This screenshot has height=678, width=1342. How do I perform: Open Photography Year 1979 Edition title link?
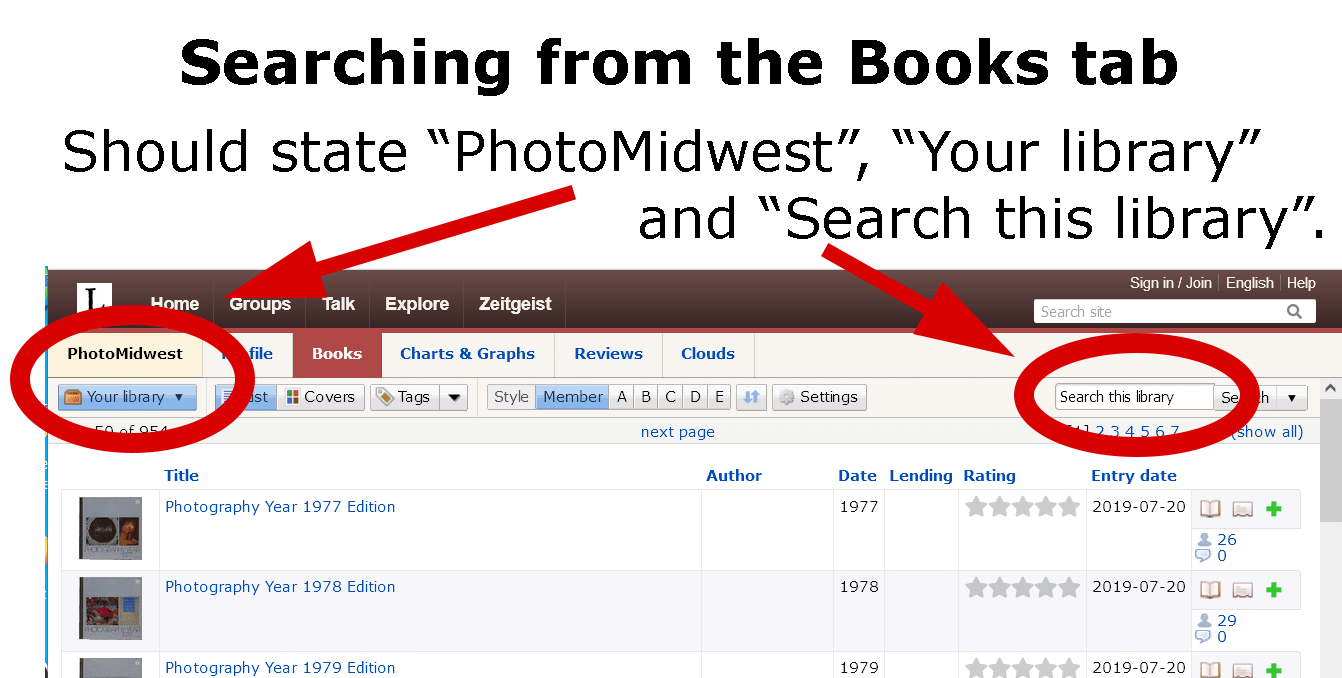pyautogui.click(x=280, y=668)
